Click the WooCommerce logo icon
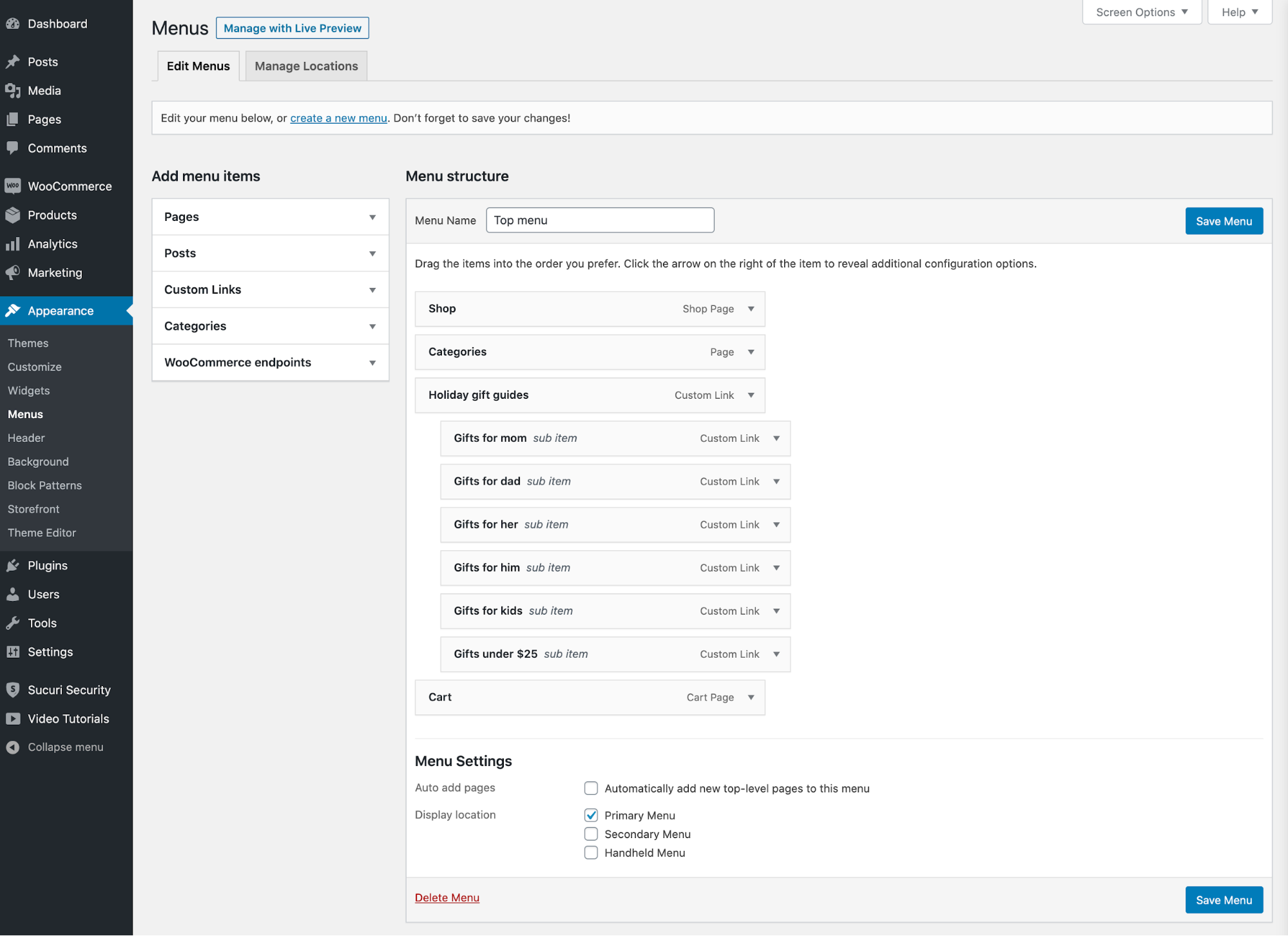Screen dimensions: 1288x936 click(x=13, y=186)
